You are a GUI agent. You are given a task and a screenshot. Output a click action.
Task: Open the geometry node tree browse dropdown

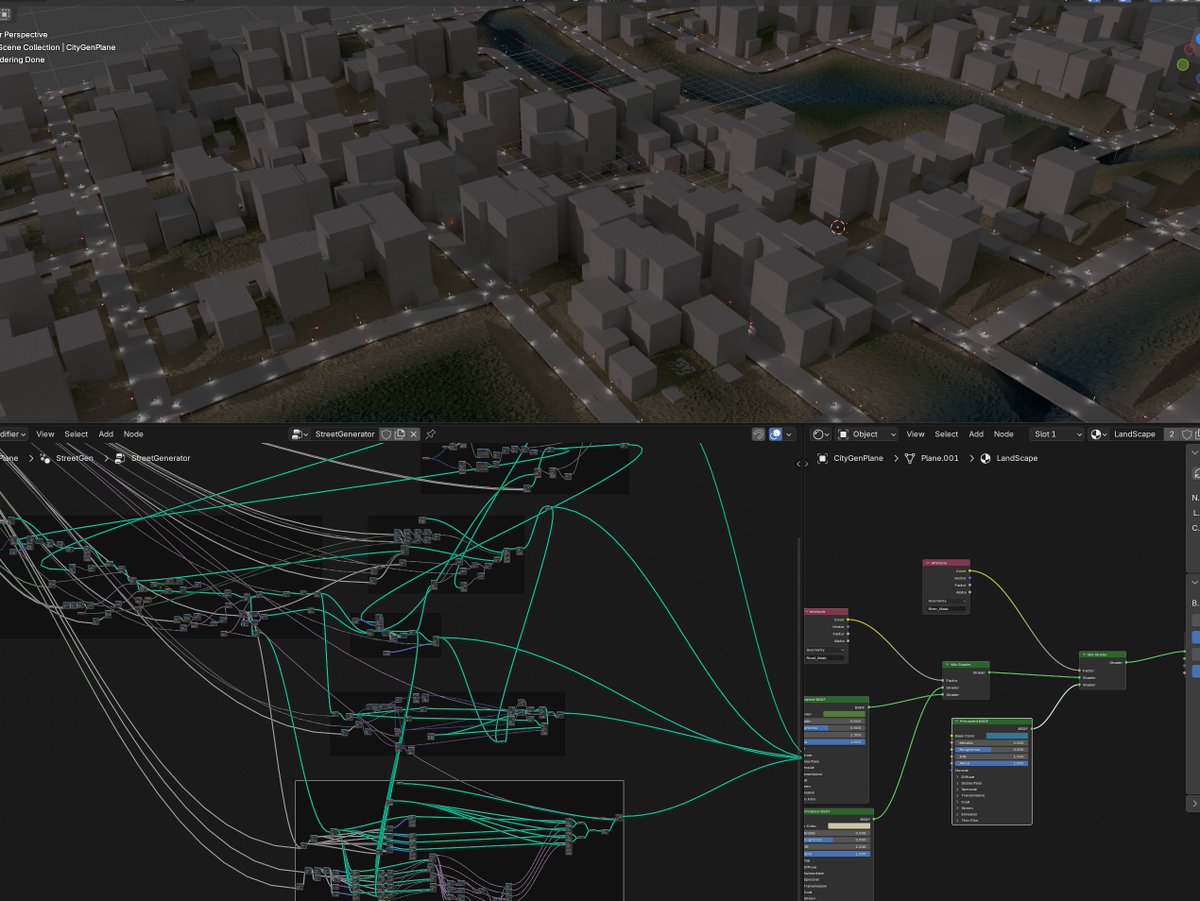pyautogui.click(x=299, y=434)
